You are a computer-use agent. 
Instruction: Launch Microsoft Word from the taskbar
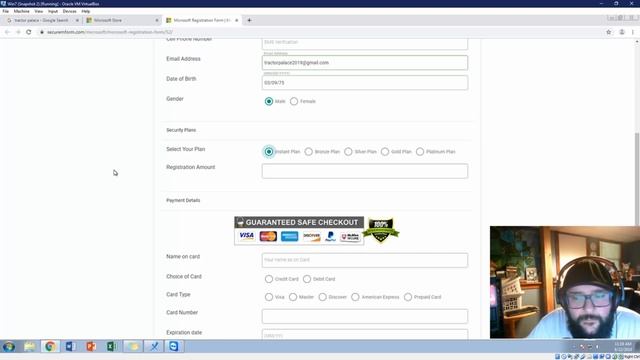(70, 347)
